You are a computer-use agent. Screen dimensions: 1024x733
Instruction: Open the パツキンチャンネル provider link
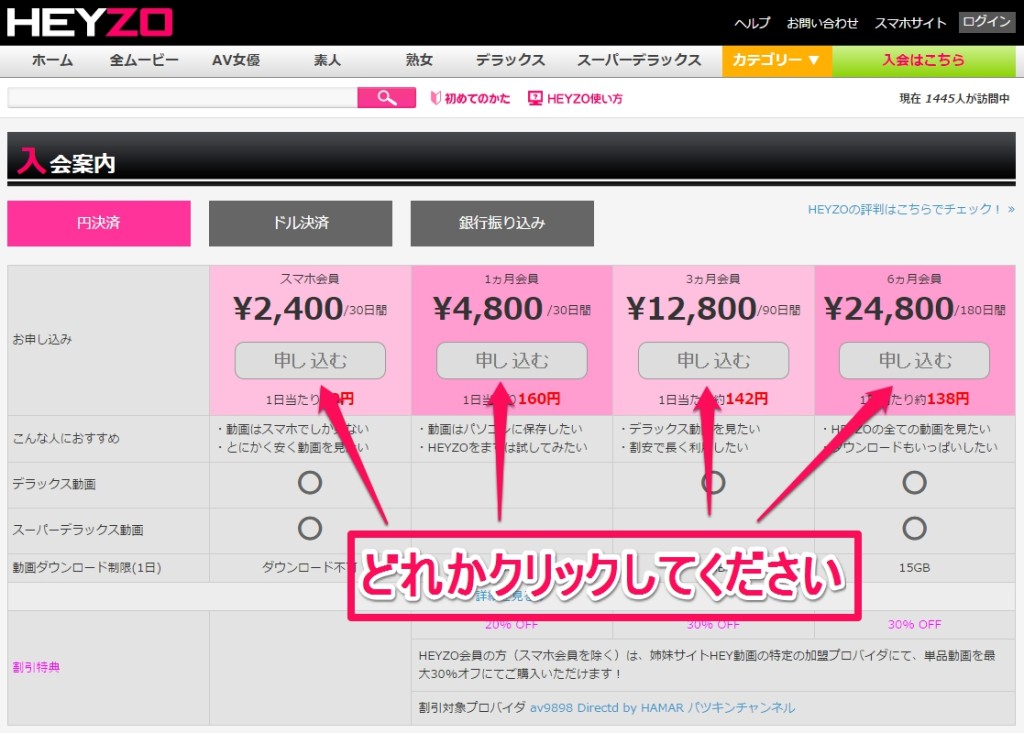click(x=742, y=708)
